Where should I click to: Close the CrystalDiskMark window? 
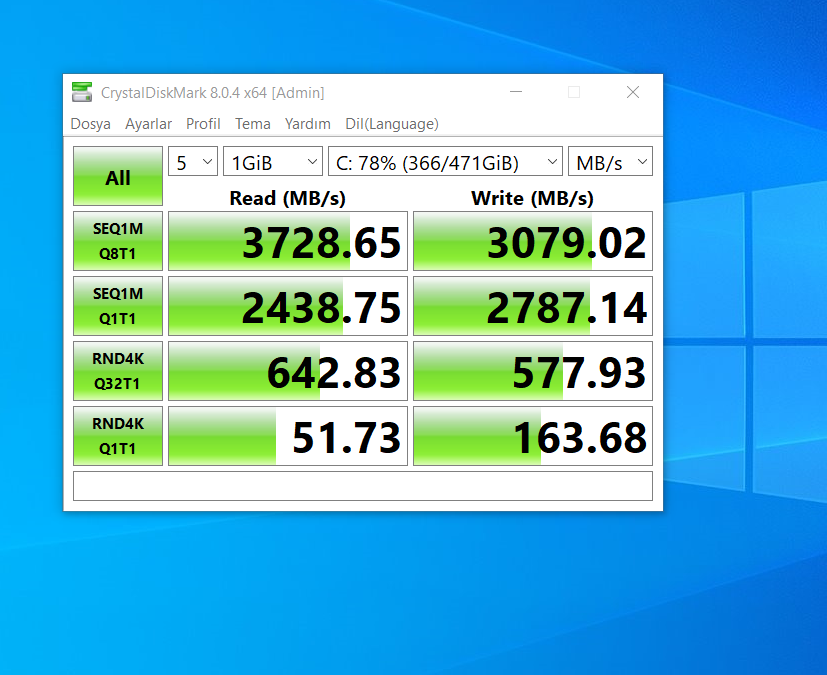(633, 92)
